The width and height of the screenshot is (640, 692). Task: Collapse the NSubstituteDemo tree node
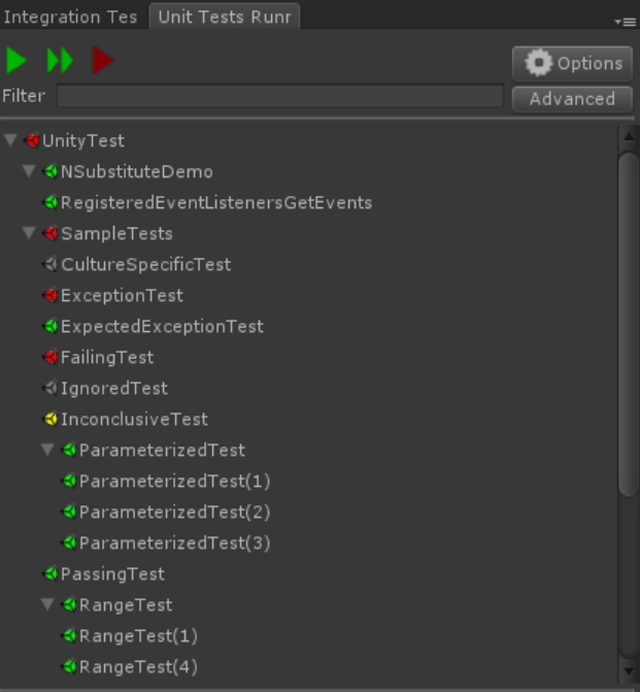coord(29,172)
